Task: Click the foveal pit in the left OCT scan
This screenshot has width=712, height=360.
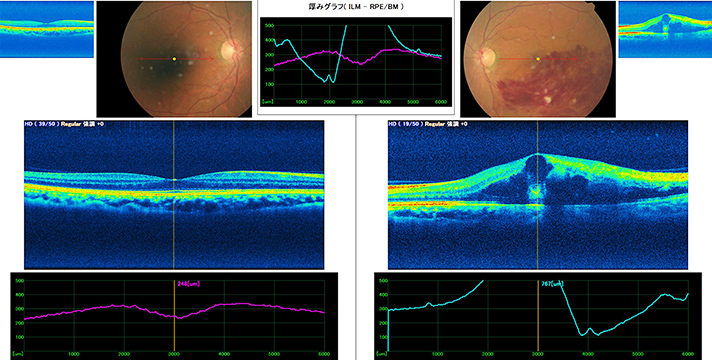Action: pyautogui.click(x=174, y=179)
